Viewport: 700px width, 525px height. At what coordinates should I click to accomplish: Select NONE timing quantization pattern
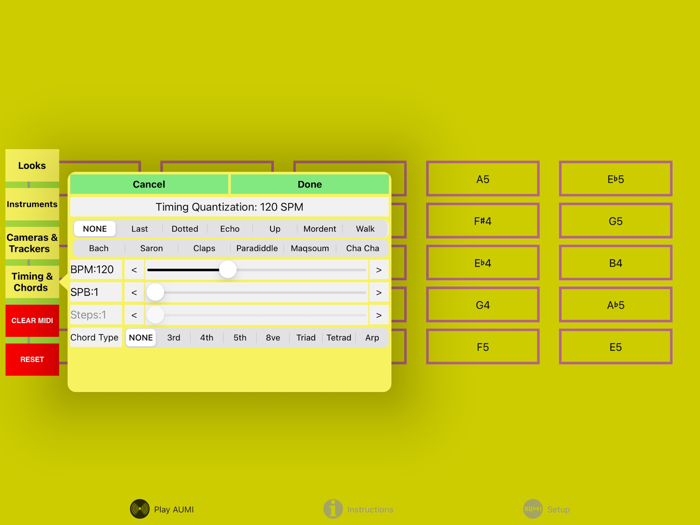pyautogui.click(x=95, y=229)
